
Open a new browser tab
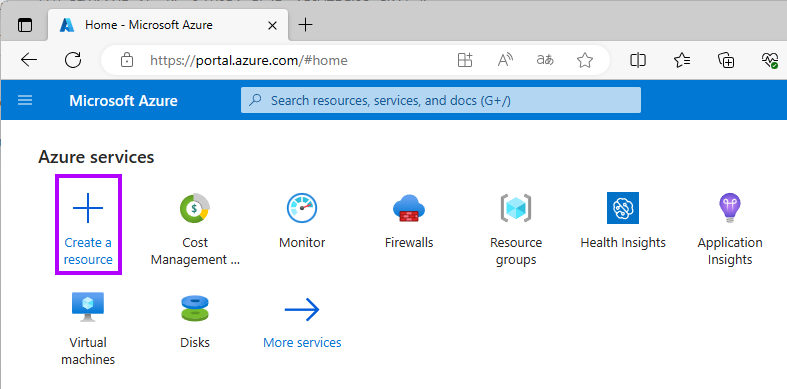pos(305,25)
